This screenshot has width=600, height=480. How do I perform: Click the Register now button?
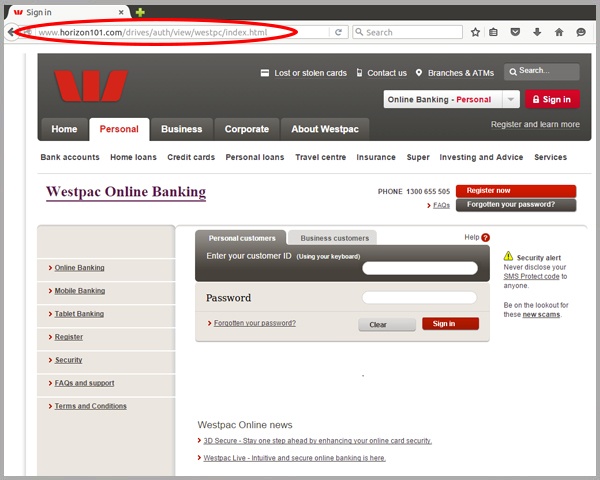coord(516,191)
